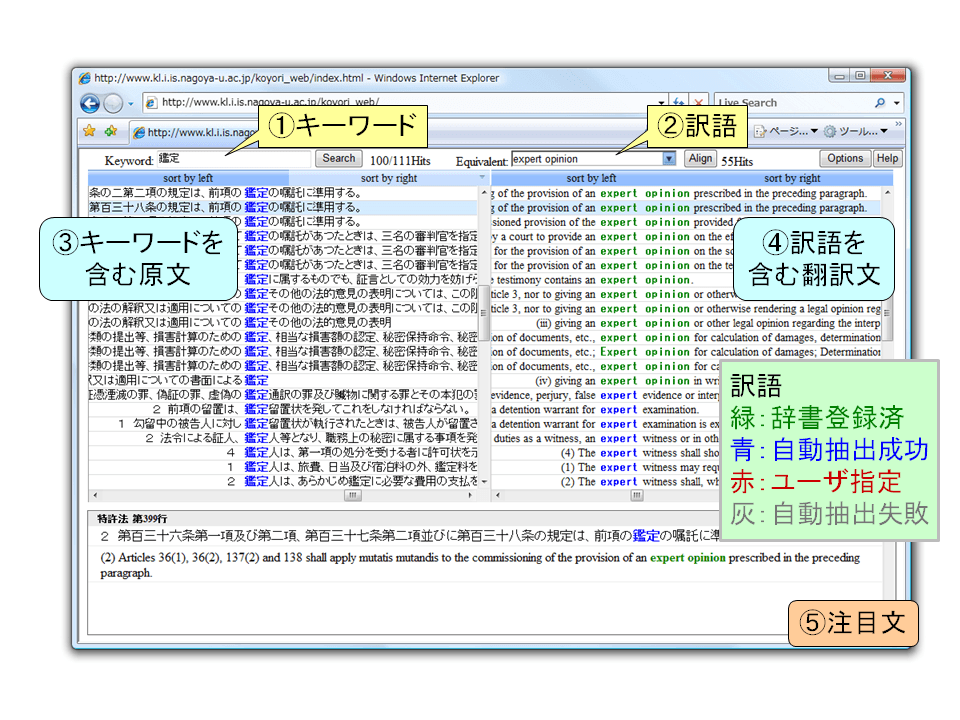This screenshot has width=960, height=720.
Task: Select row '4 鑑定人は、第一項の処分を受ける者'
Action: pos(283,452)
